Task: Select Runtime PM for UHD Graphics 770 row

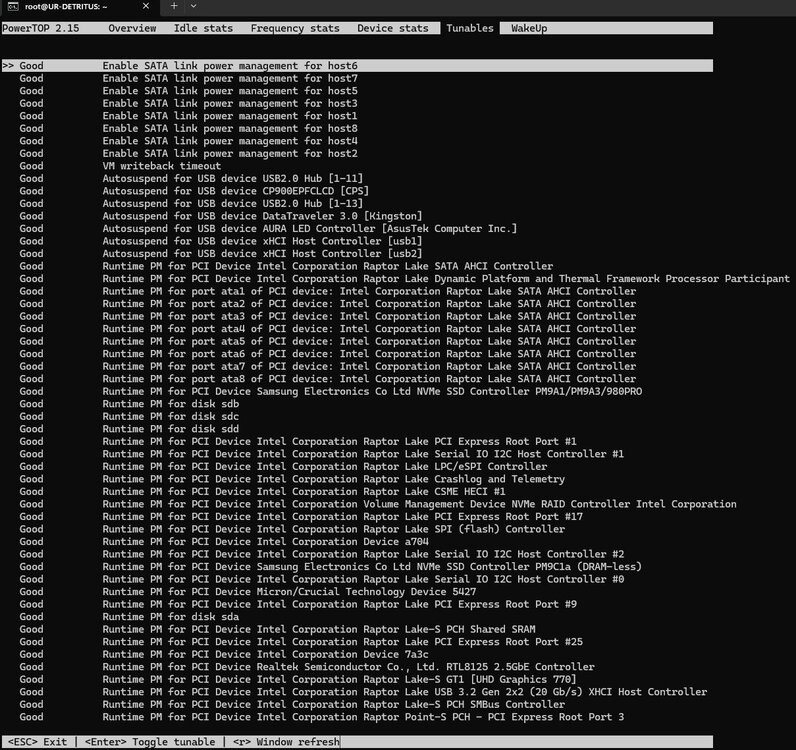Action: [298, 679]
